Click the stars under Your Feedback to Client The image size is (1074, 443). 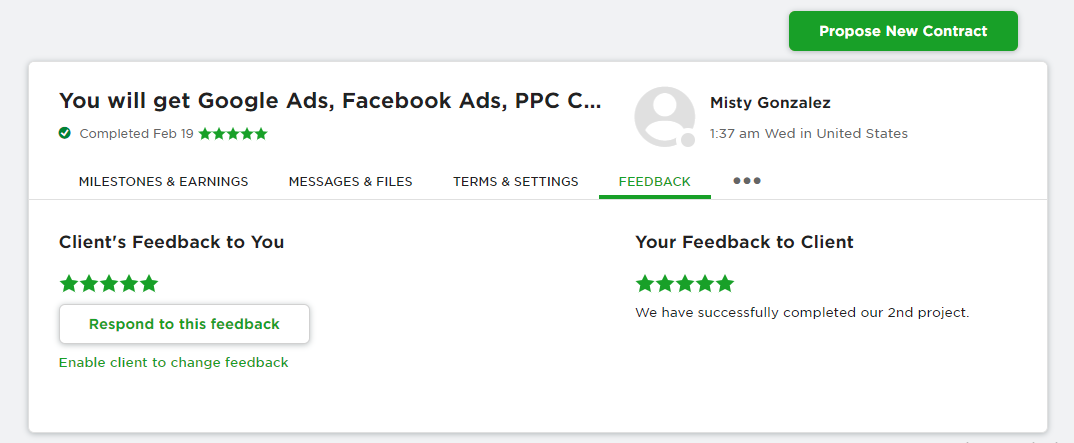pyautogui.click(x=685, y=283)
